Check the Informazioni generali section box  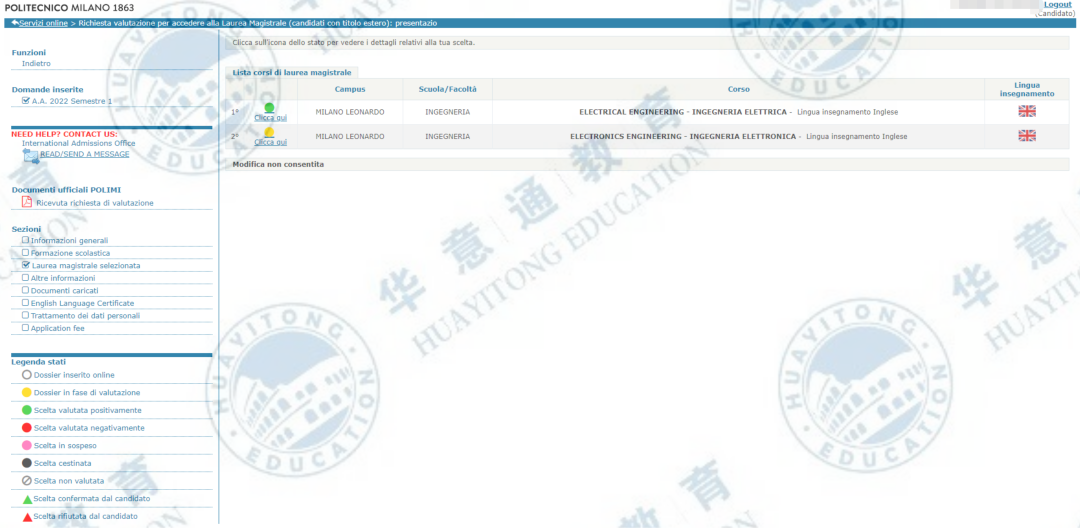(x=25, y=240)
